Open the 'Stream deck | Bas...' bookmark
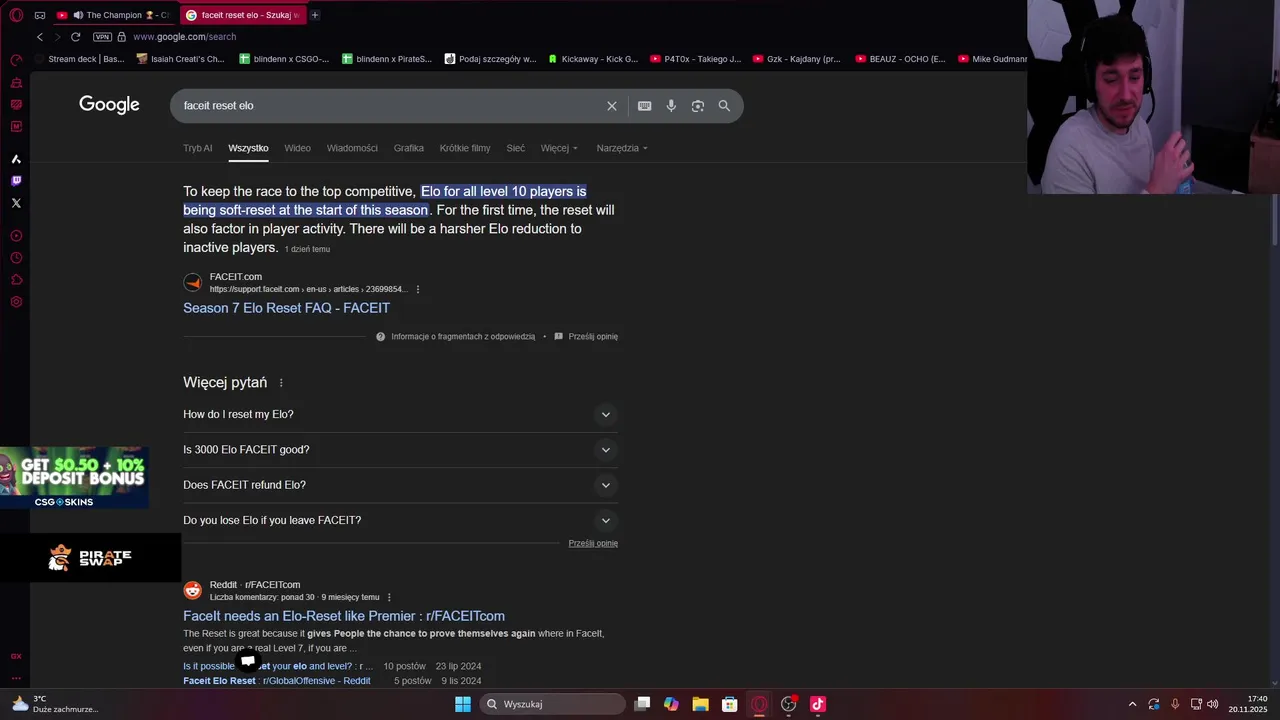 (x=79, y=59)
